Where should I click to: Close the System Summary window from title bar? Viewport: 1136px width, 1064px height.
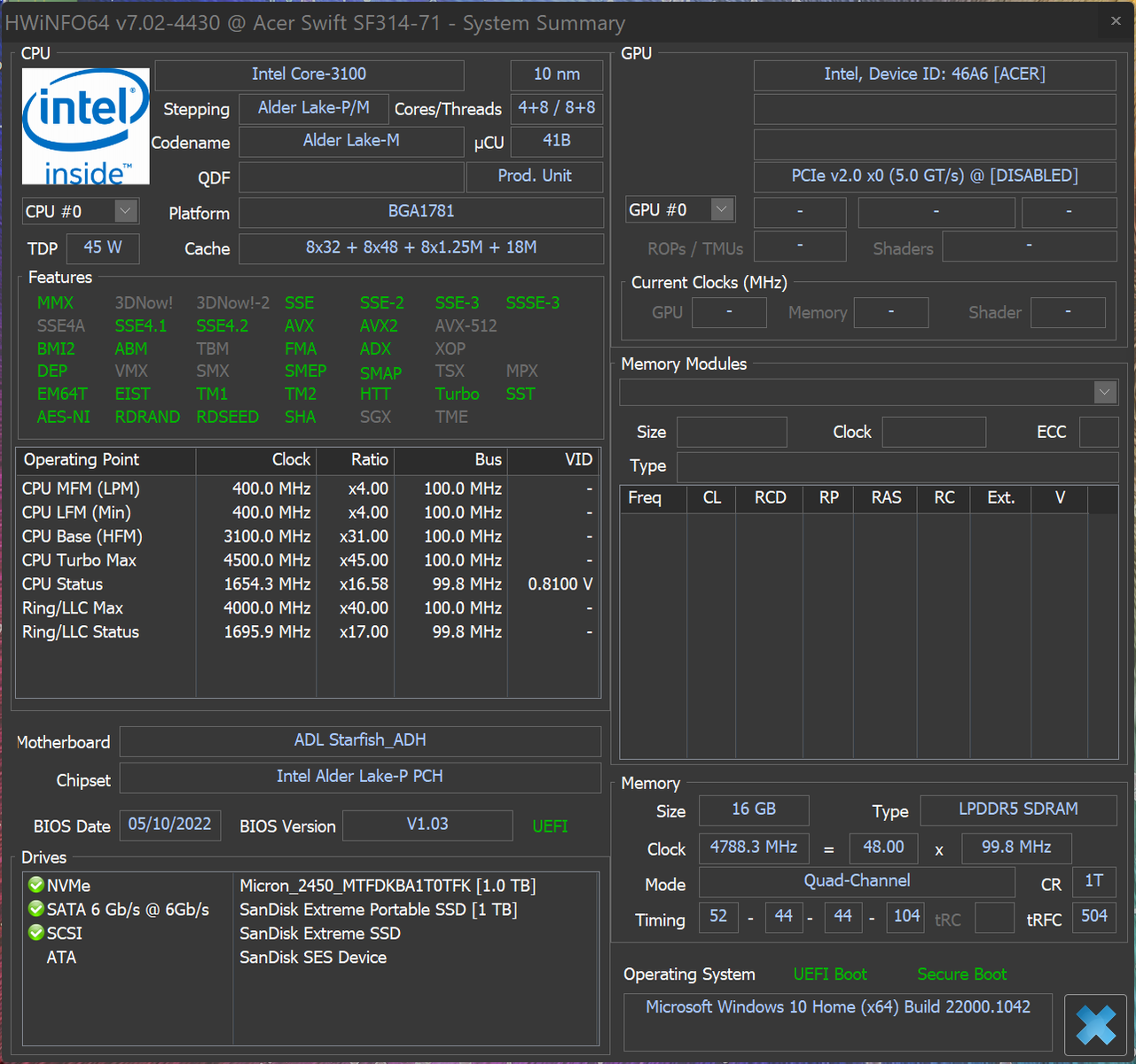[1116, 21]
